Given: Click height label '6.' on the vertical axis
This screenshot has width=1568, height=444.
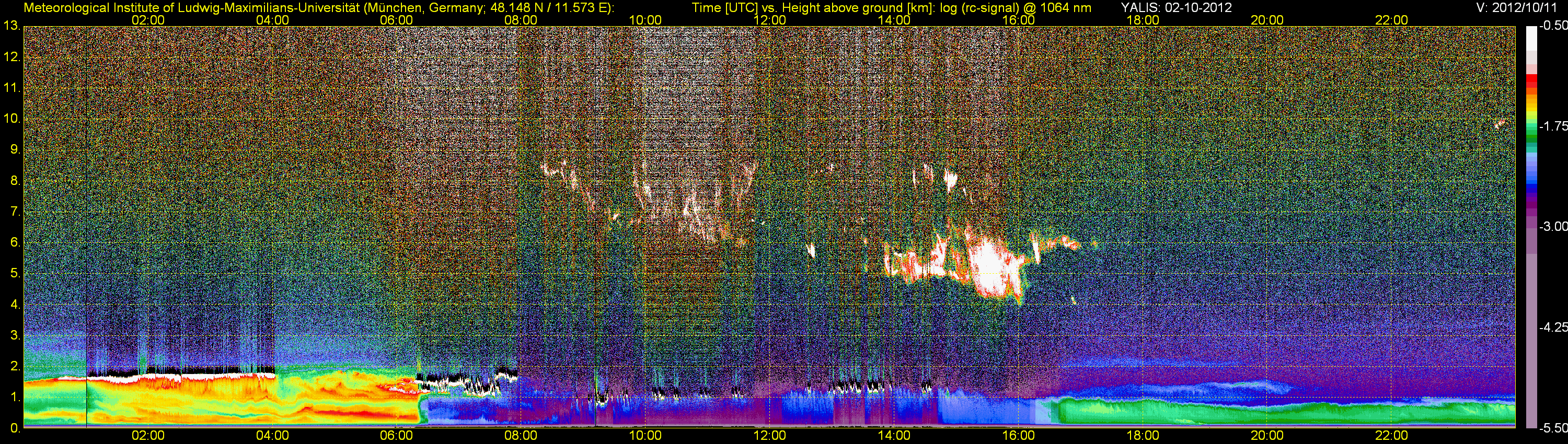Looking at the screenshot, I should [15, 243].
